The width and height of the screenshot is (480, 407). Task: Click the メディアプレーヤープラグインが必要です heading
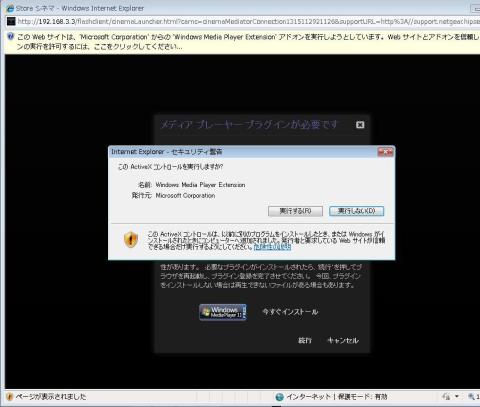249,125
